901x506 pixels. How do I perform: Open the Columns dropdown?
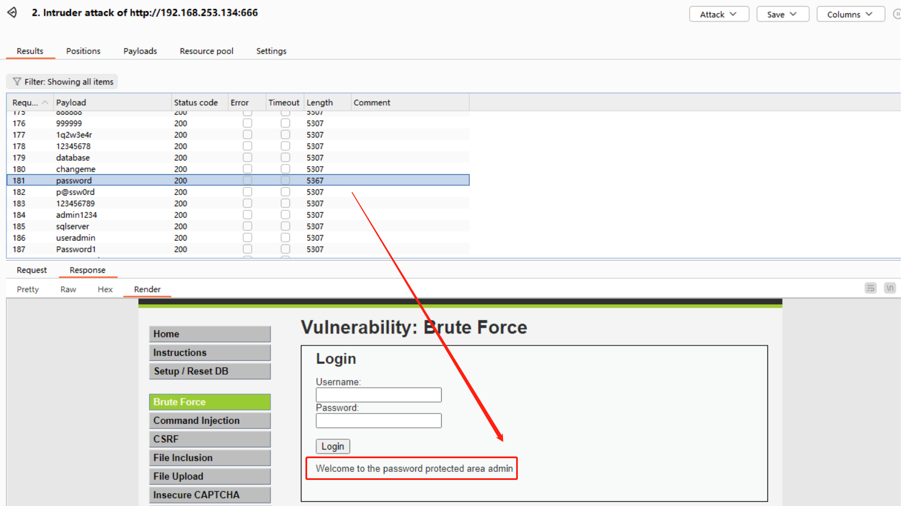tap(849, 14)
